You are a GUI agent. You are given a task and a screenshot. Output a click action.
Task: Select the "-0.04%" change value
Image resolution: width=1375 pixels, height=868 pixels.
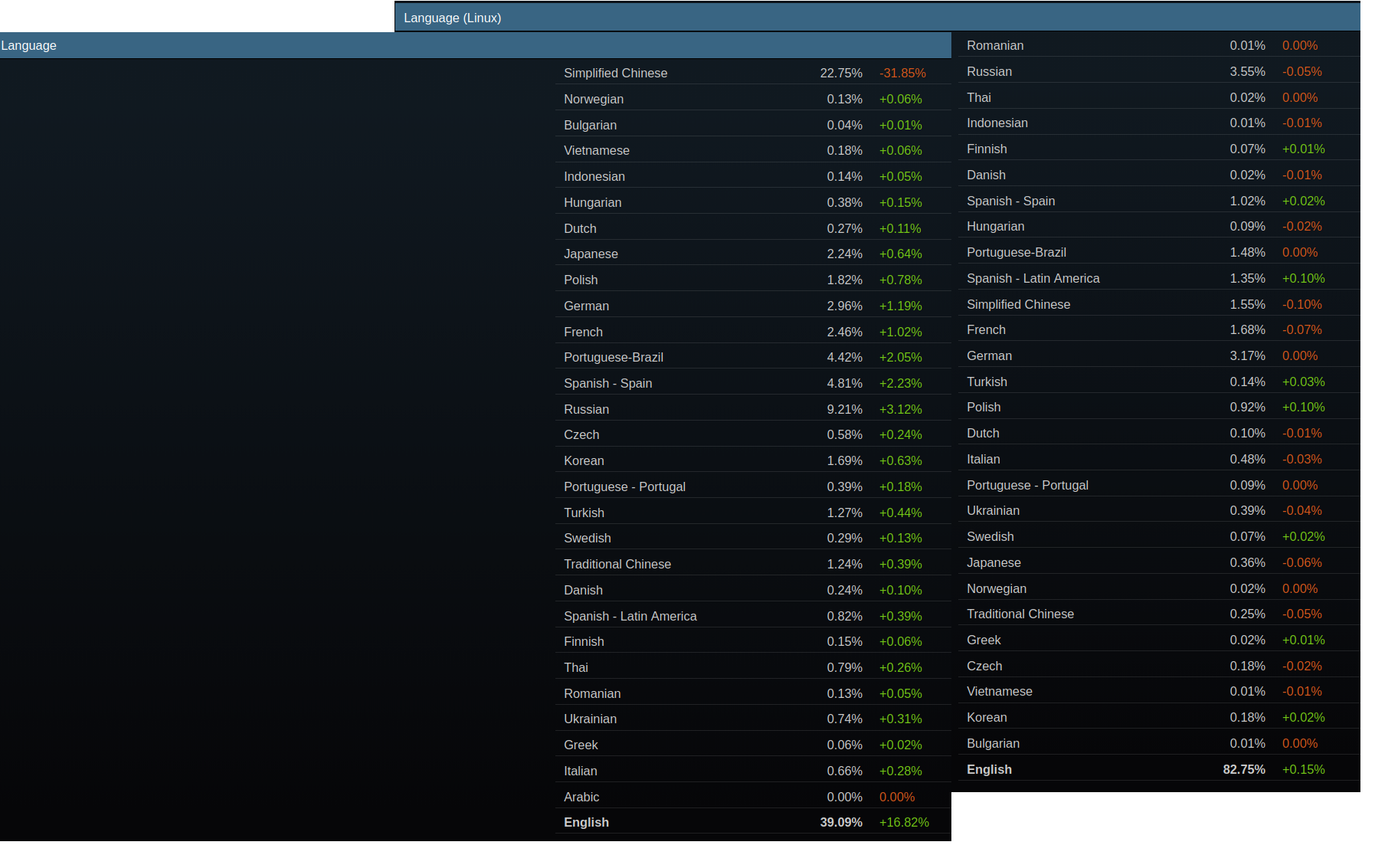pyautogui.click(x=1302, y=510)
